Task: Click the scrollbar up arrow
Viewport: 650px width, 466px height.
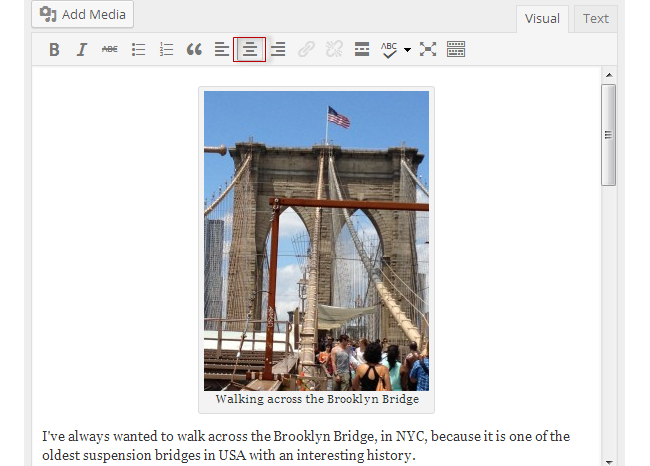Action: [609, 75]
